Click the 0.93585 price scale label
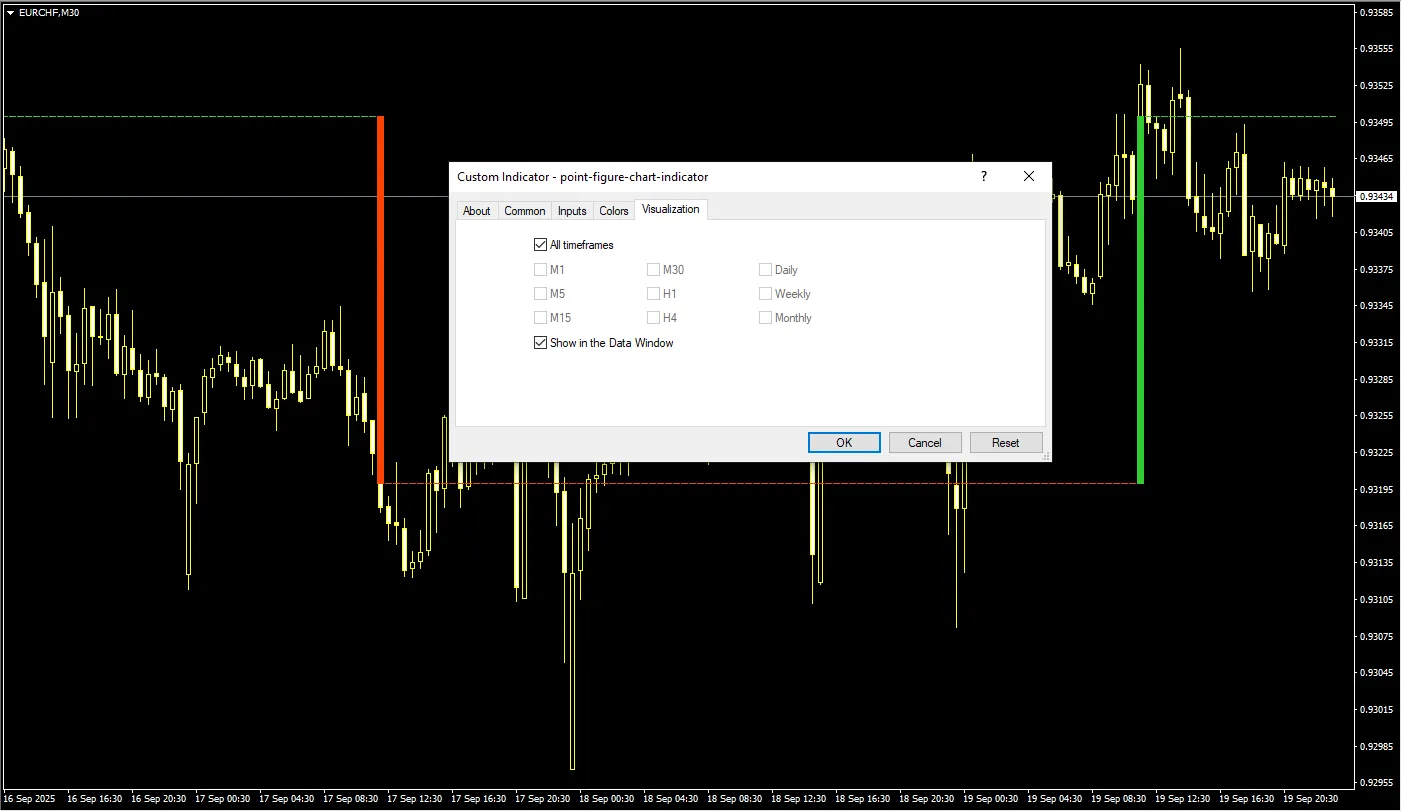 1379,12
